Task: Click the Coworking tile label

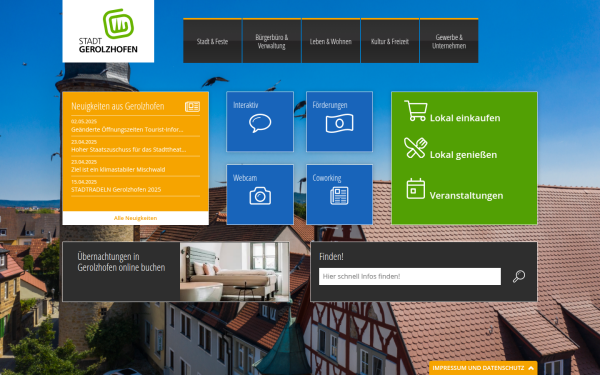Action: coord(327,178)
